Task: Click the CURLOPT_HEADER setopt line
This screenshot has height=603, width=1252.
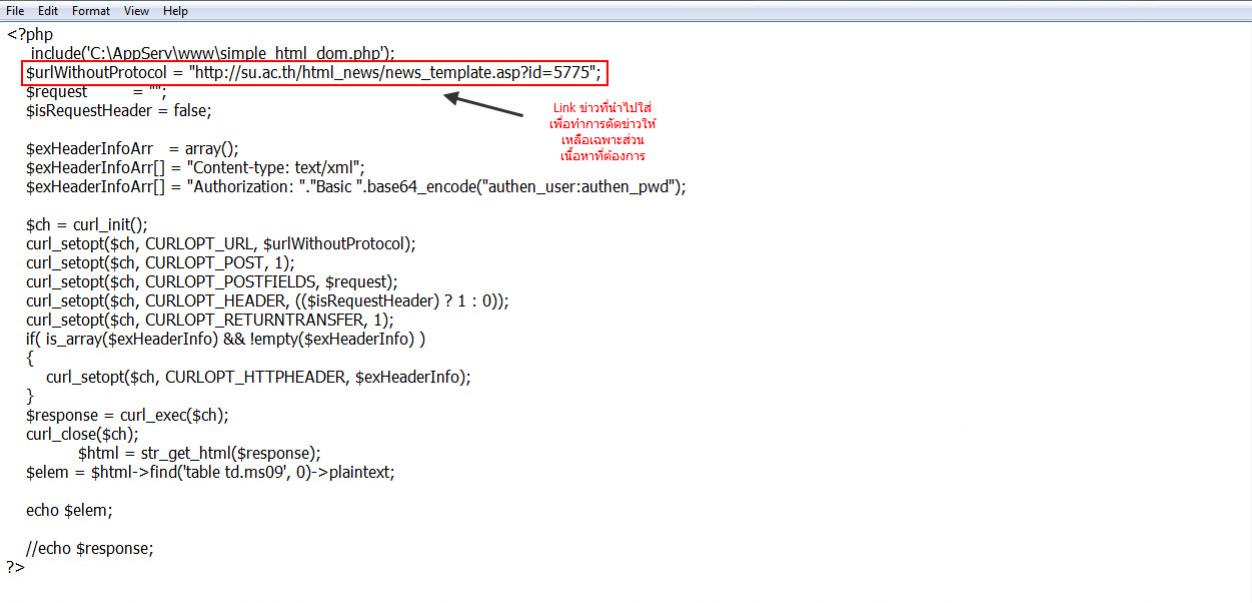Action: coord(268,301)
